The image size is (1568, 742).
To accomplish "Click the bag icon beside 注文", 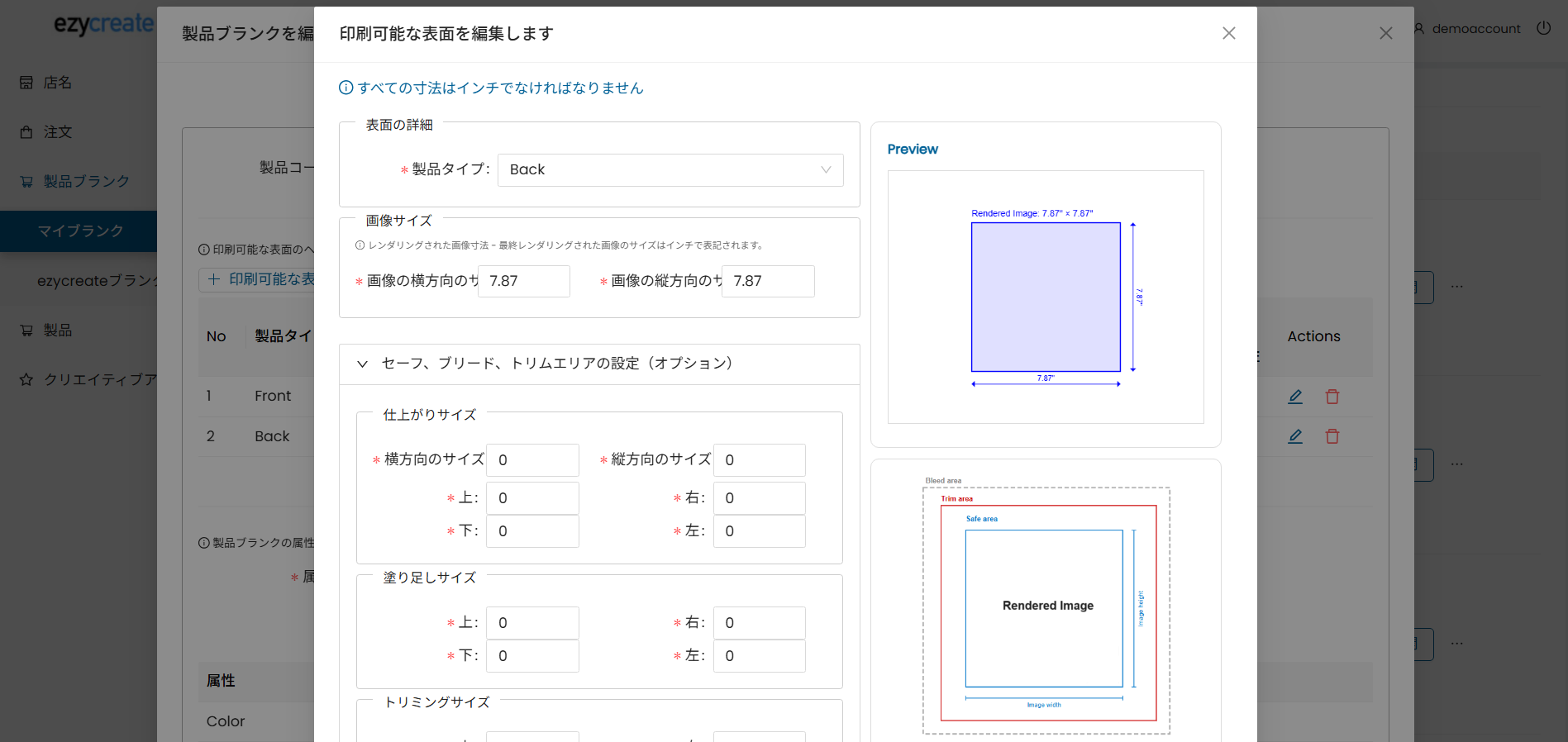I will 26,132.
